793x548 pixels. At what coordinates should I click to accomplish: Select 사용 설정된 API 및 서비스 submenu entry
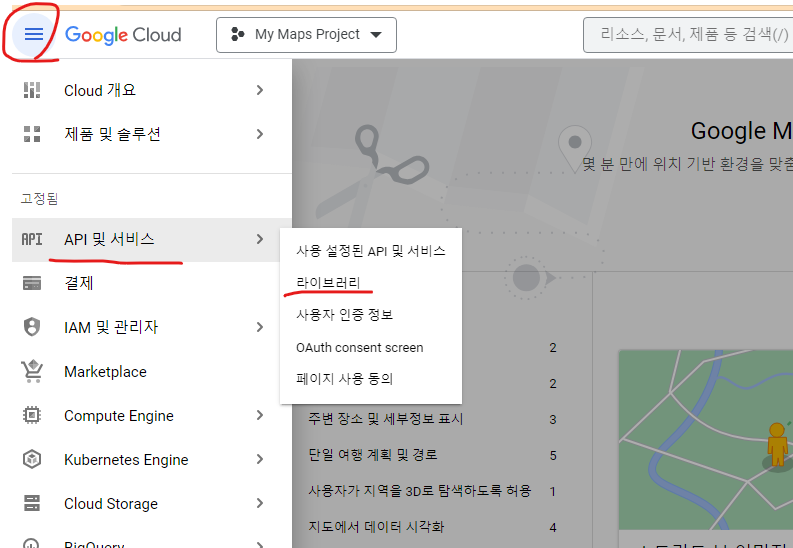point(371,251)
